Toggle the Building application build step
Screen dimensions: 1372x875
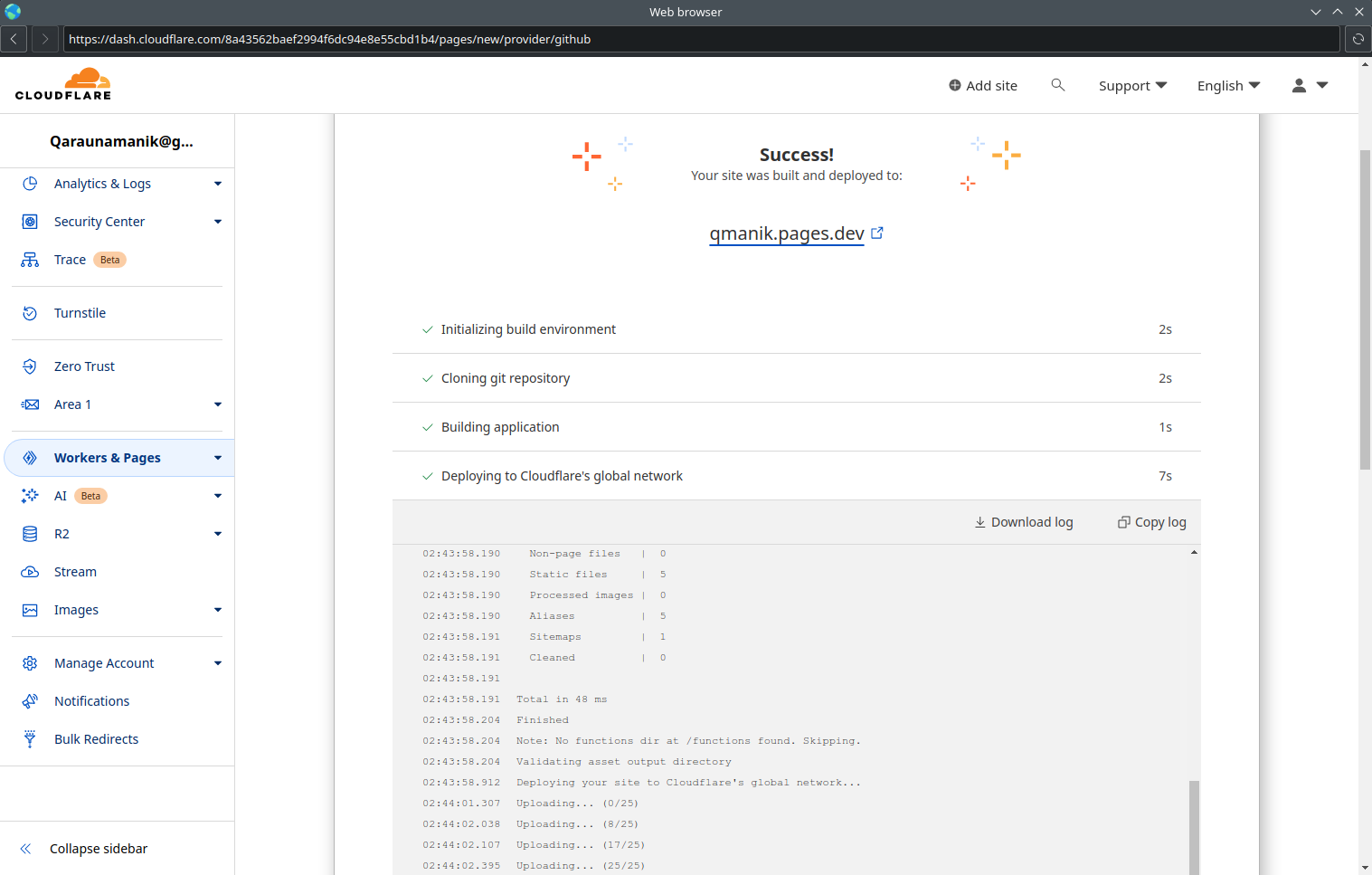click(x=500, y=427)
